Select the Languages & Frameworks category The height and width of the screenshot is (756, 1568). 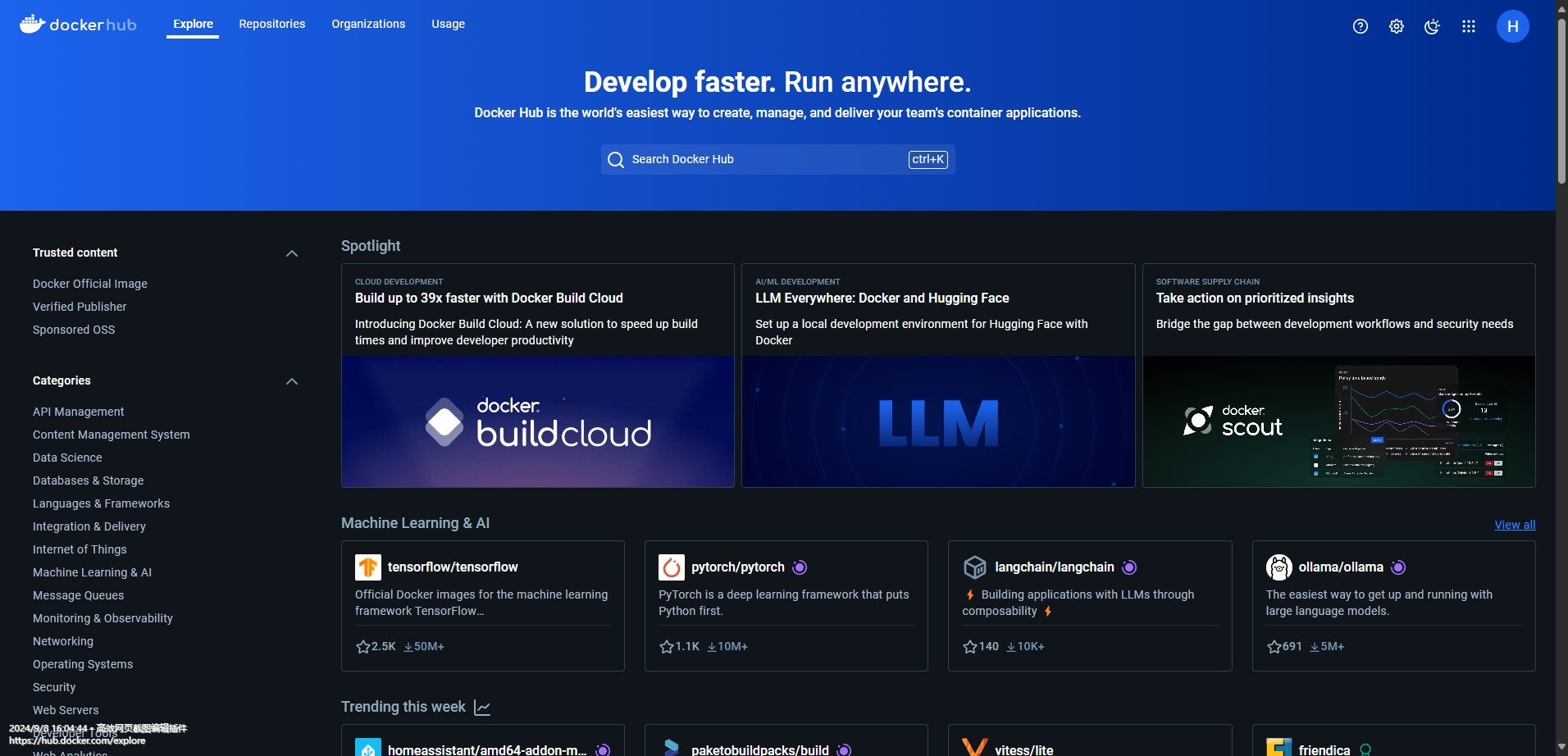(x=102, y=503)
